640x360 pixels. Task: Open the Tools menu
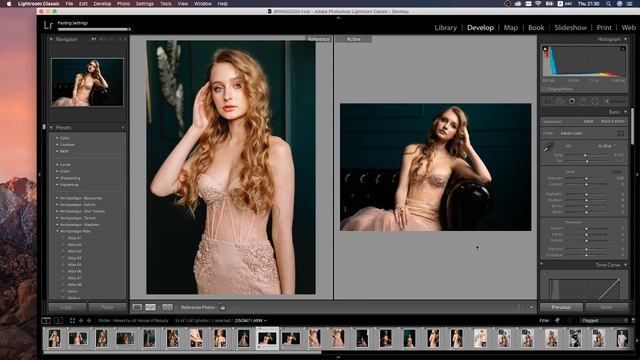tap(165, 4)
